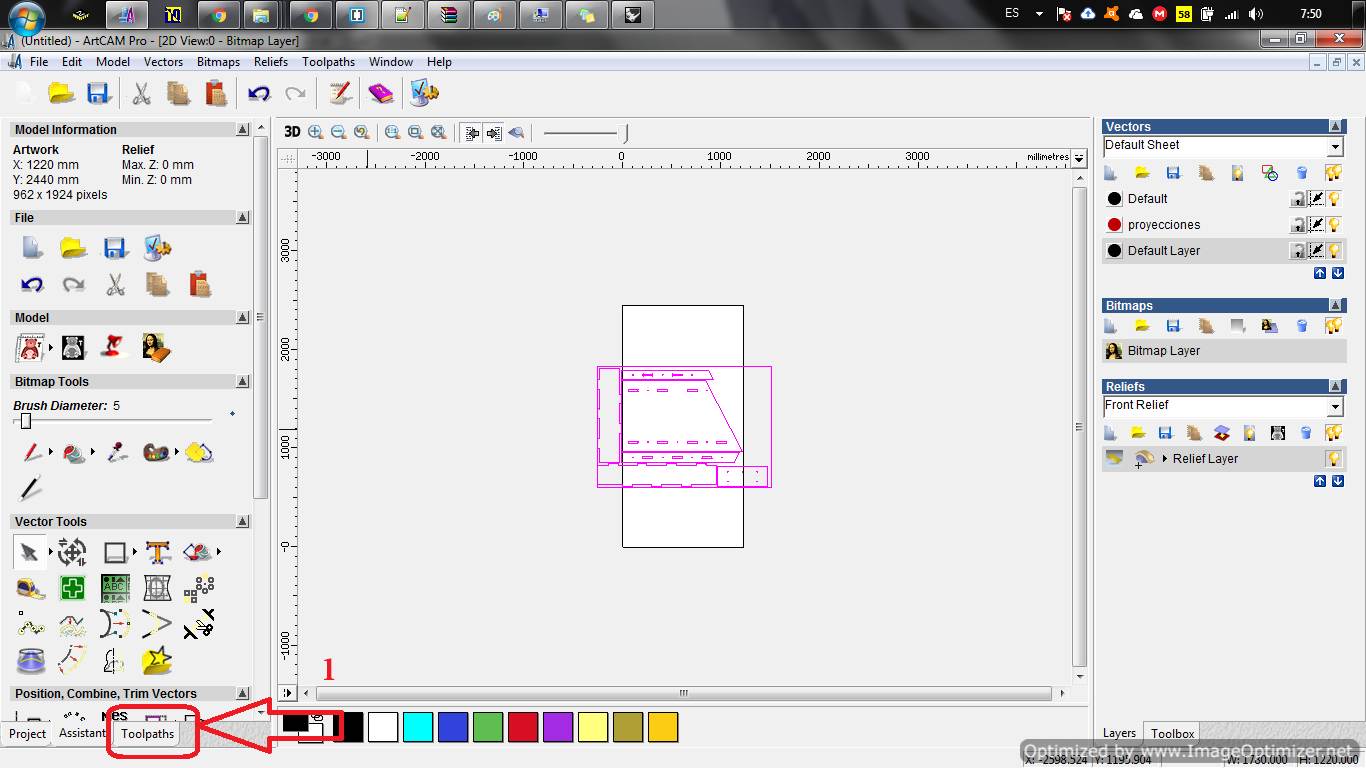The height and width of the screenshot is (768, 1366).
Task: Click the Mona Lisa icon in Model section
Action: click(x=156, y=348)
